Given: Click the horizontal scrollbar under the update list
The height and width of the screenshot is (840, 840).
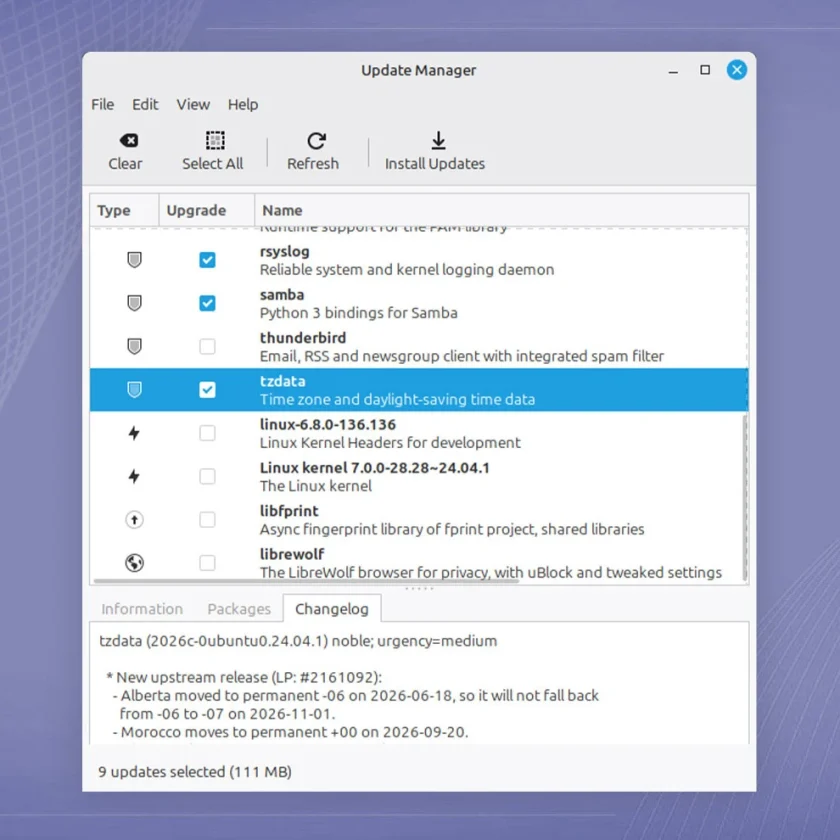Looking at the screenshot, I should pyautogui.click(x=306, y=581).
